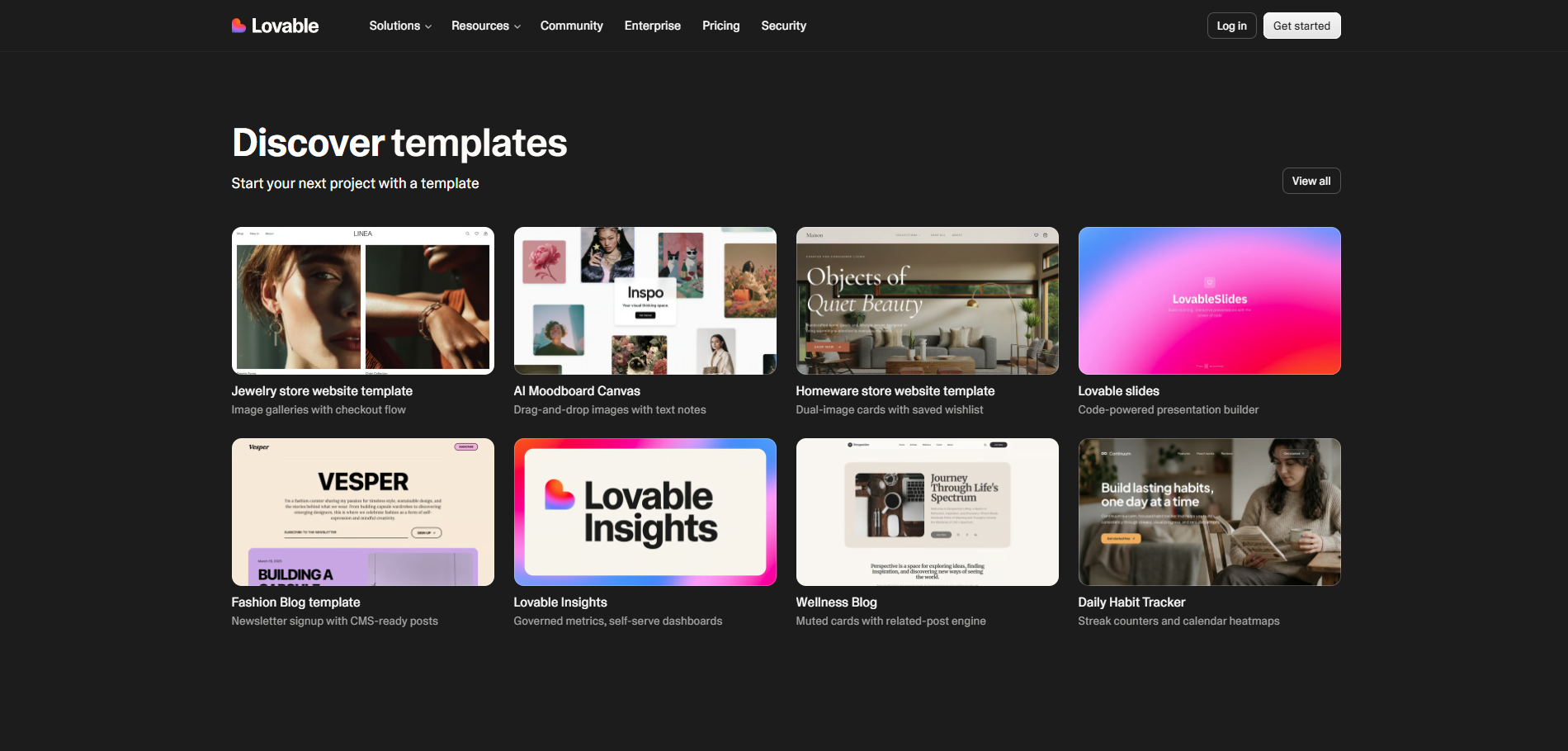Screen dimensions: 1568x751
Task: Go to the Enterprise page
Action: (653, 26)
